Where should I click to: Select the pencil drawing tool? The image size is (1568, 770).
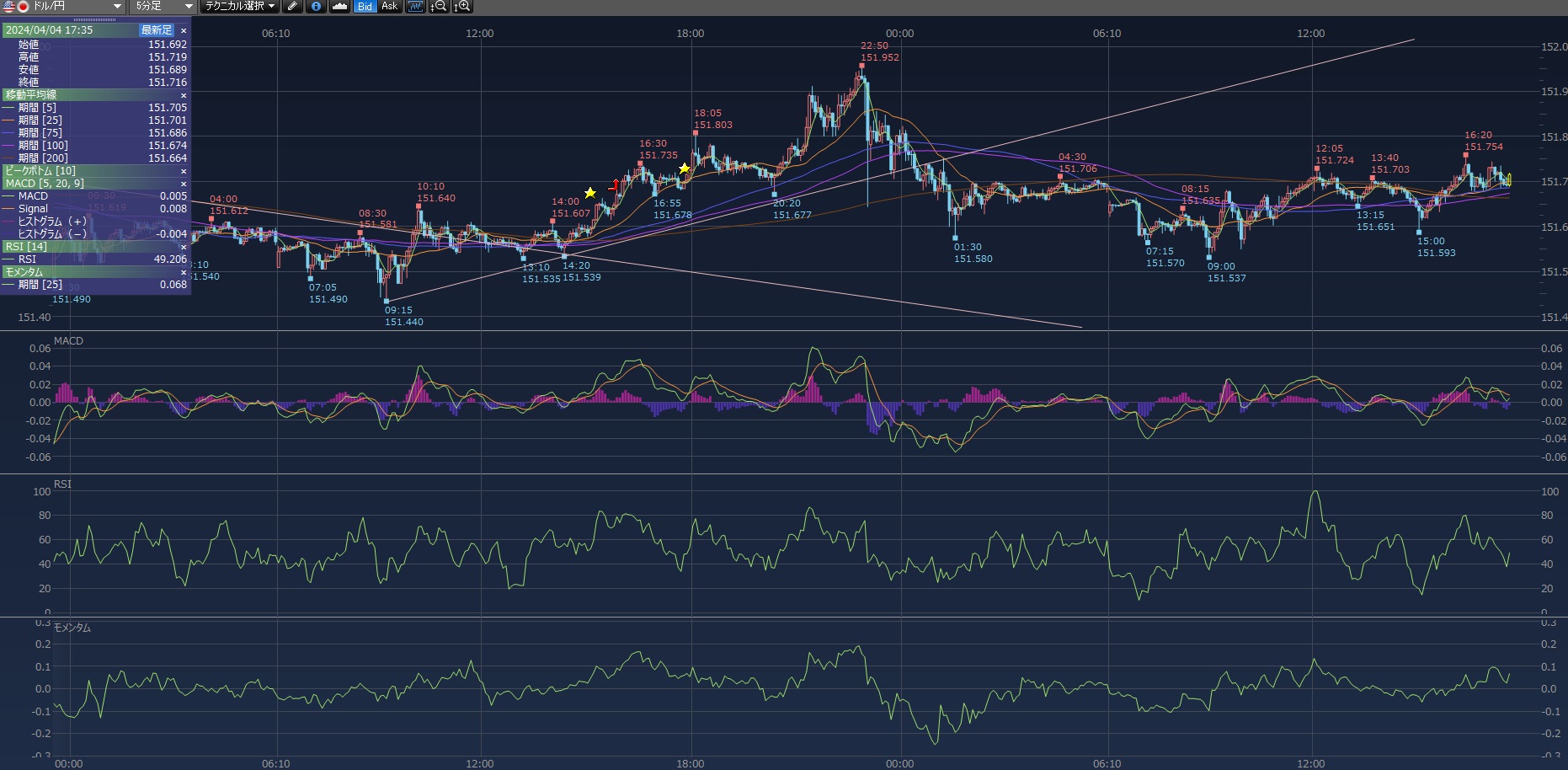[292, 7]
